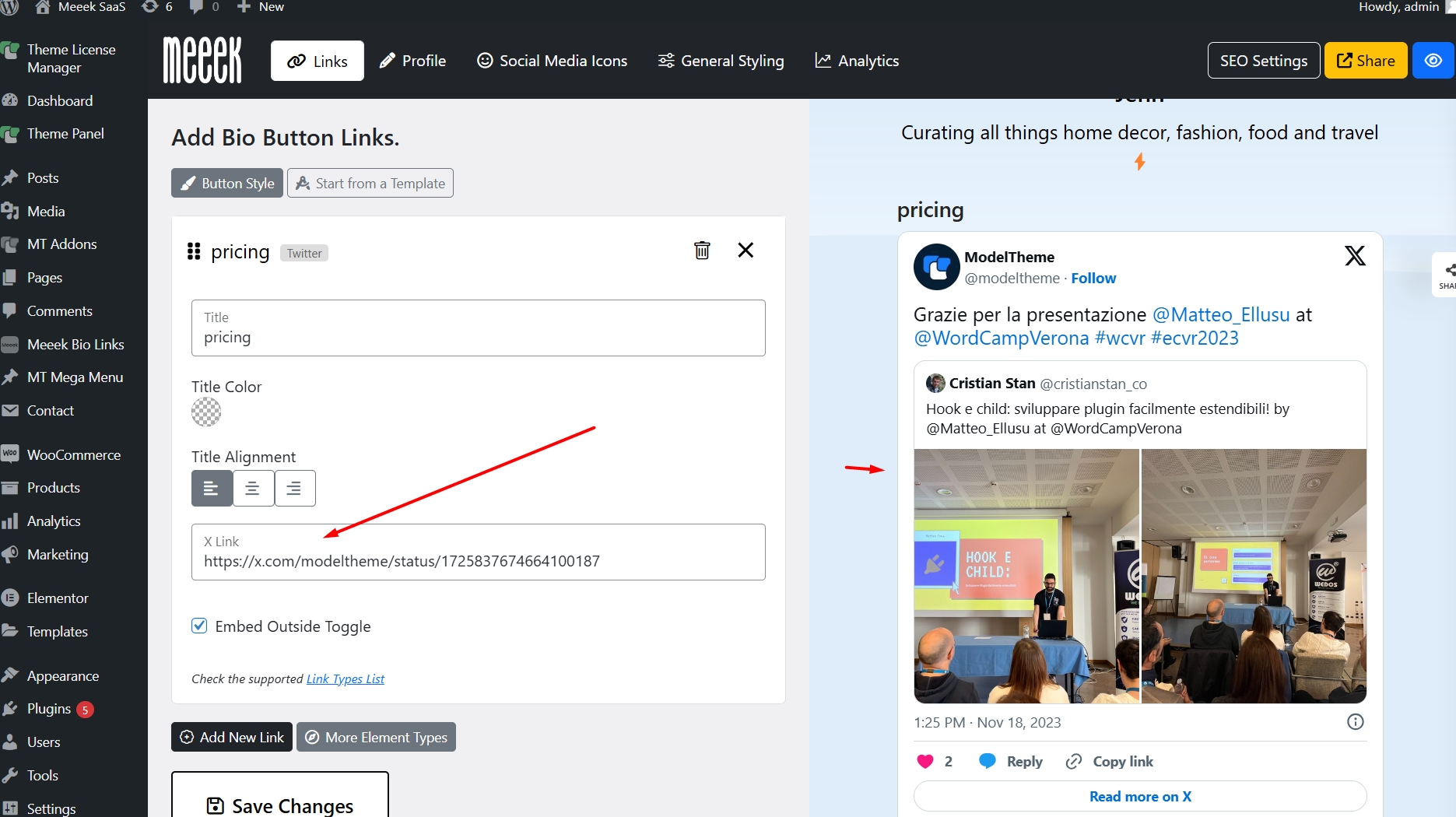
Task: Click the Follow link in tweet
Action: 1093,278
